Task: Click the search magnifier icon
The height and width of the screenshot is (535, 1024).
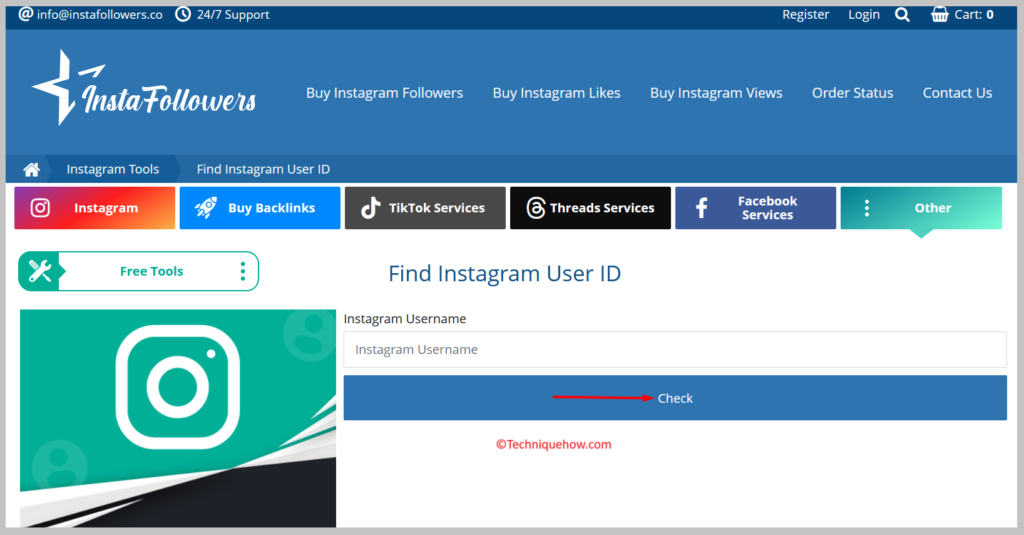Action: pos(902,14)
